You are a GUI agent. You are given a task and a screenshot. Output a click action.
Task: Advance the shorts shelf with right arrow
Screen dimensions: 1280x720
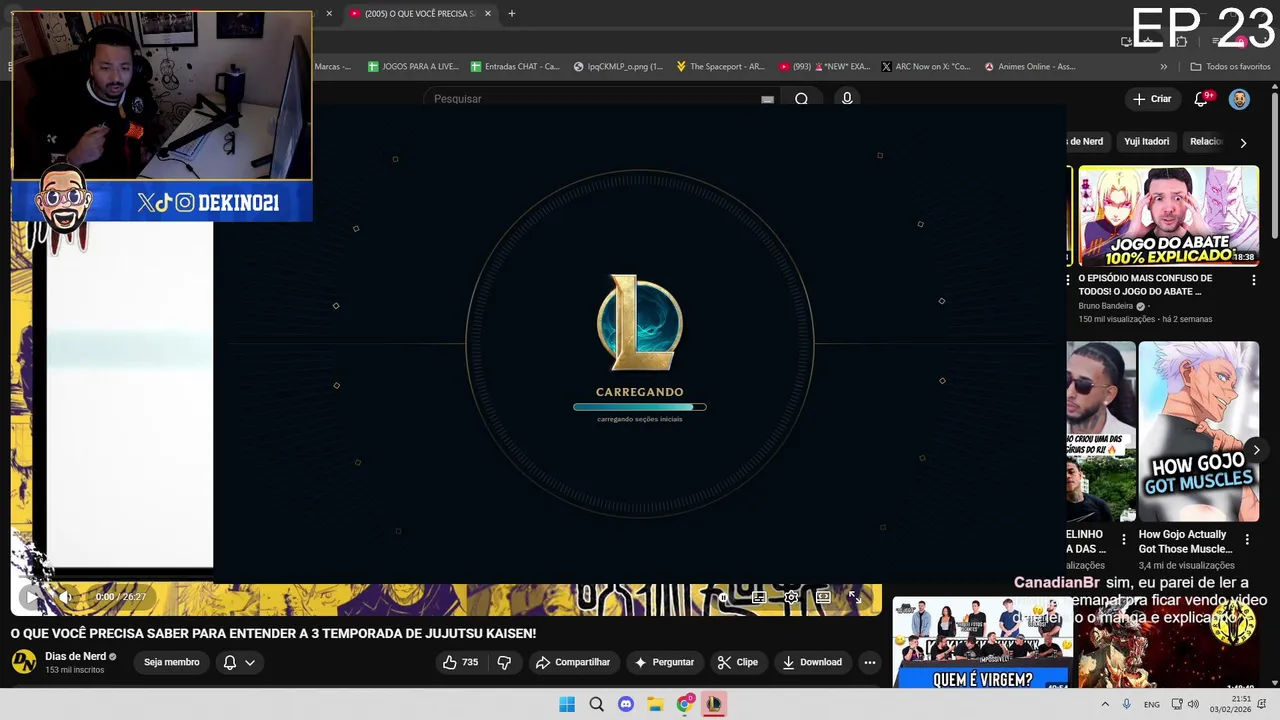[x=1256, y=450]
